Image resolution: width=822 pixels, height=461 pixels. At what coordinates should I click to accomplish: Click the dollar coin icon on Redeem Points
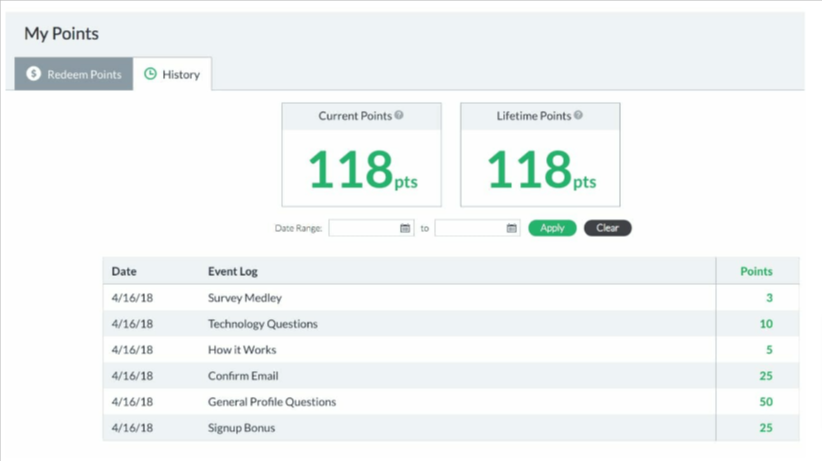[34, 74]
